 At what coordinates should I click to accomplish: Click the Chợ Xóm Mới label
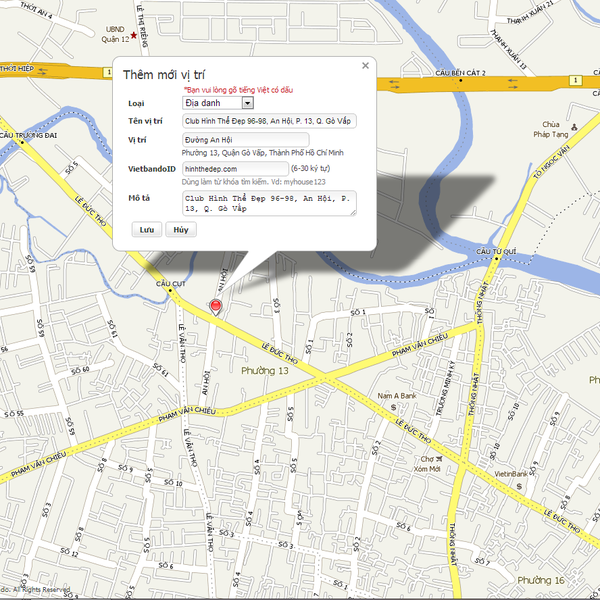click(x=427, y=464)
